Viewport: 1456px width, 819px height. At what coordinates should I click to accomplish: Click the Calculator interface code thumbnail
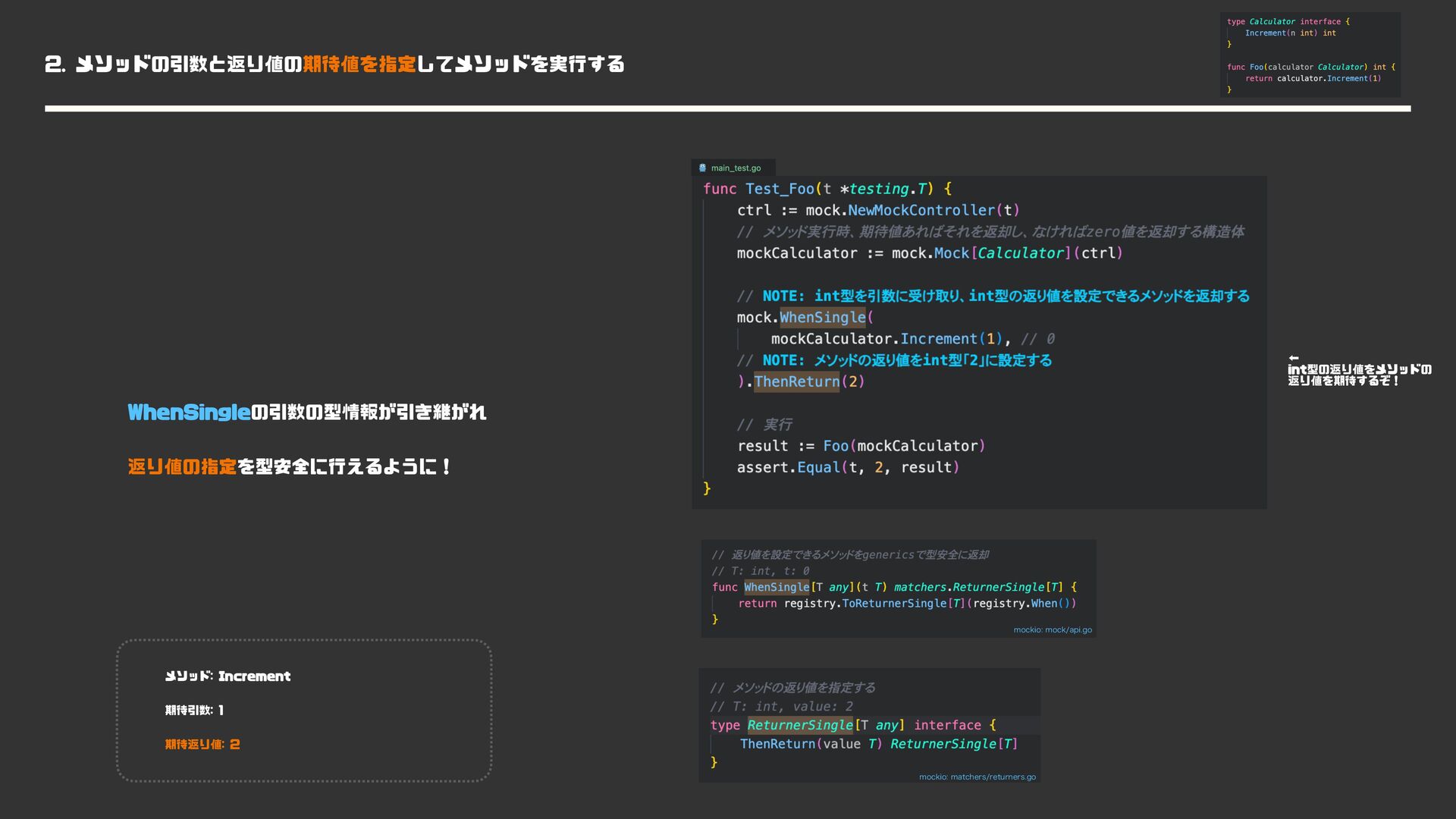[1310, 55]
